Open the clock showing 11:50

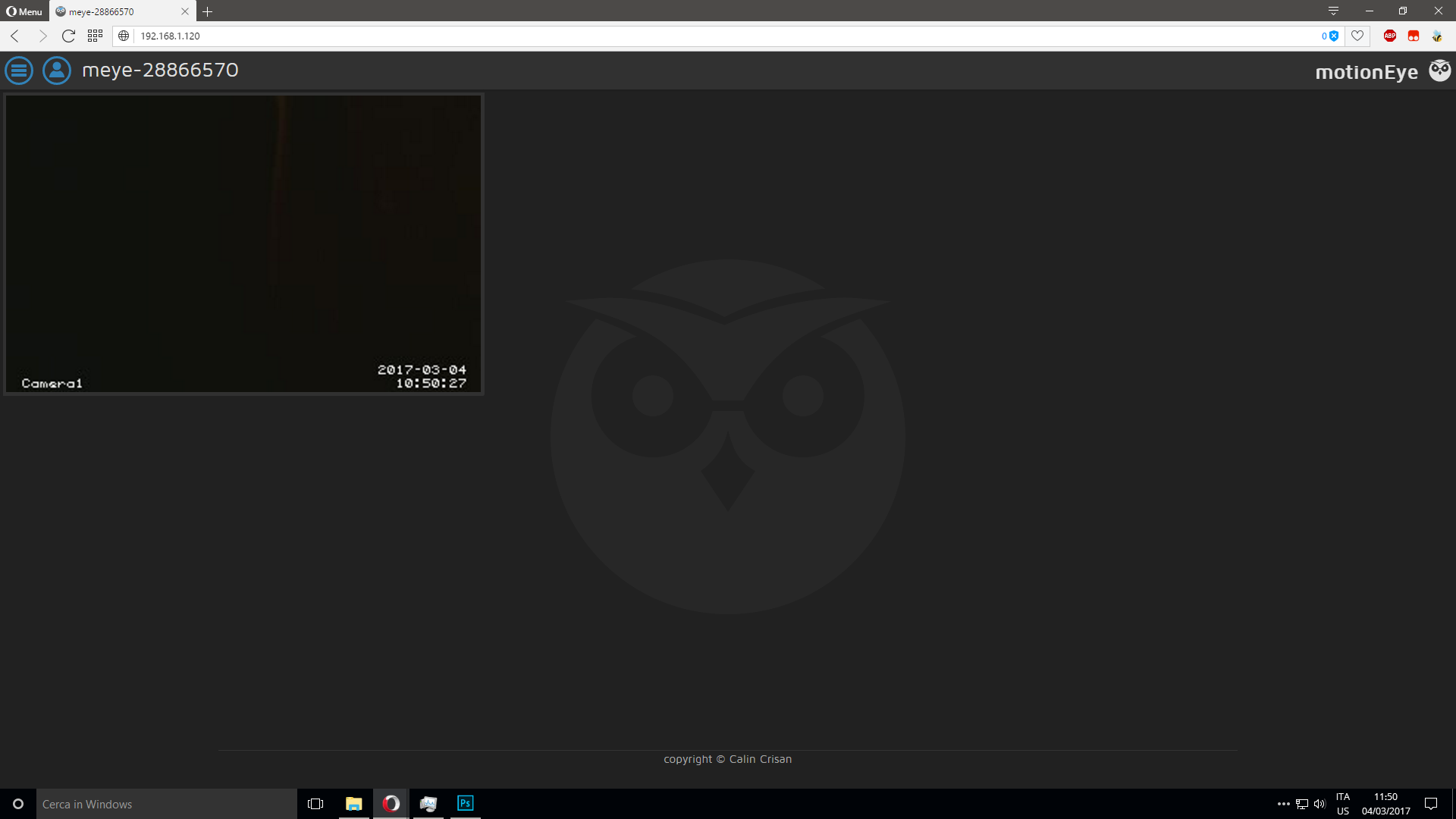1385,804
